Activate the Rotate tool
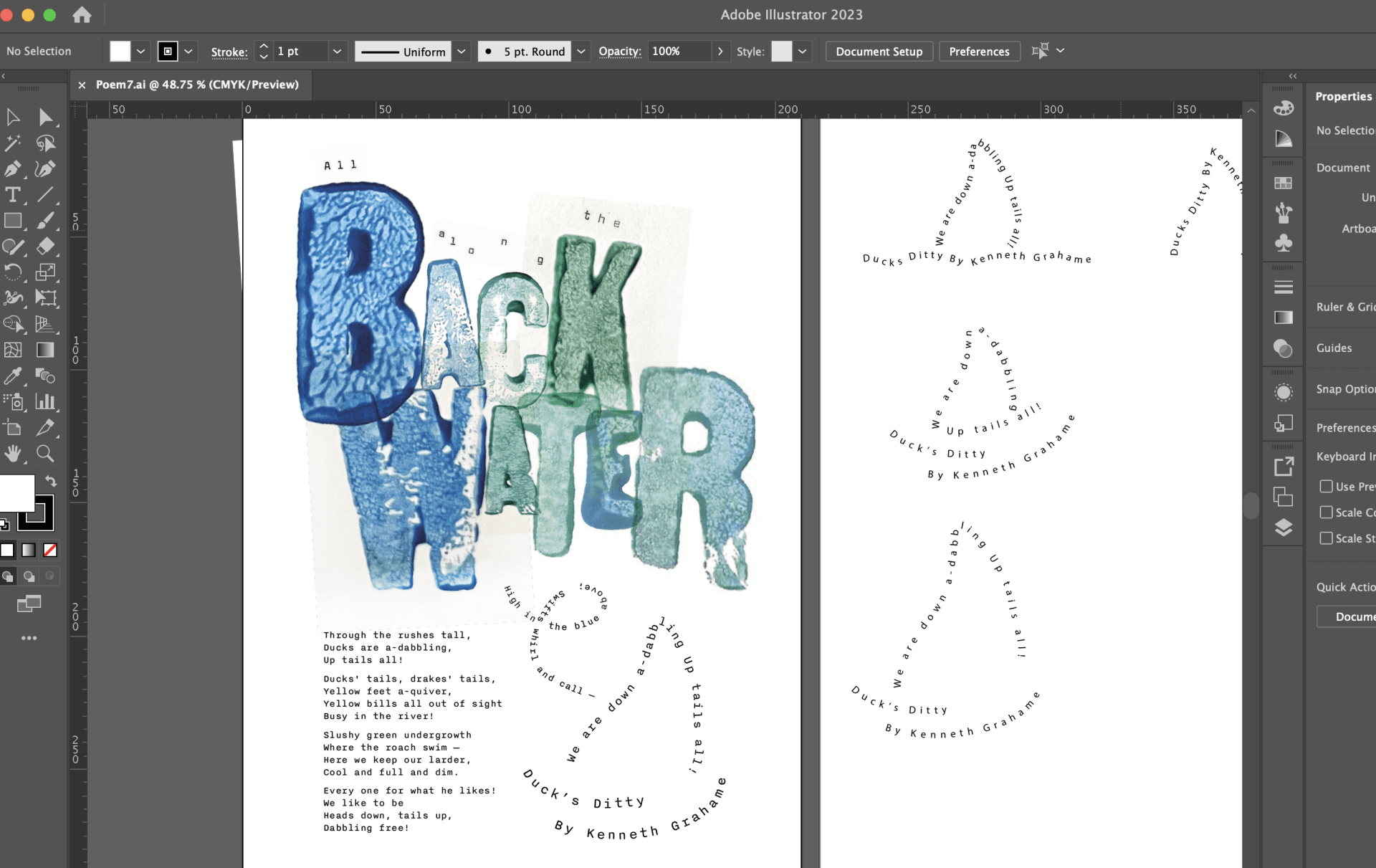 click(13, 272)
